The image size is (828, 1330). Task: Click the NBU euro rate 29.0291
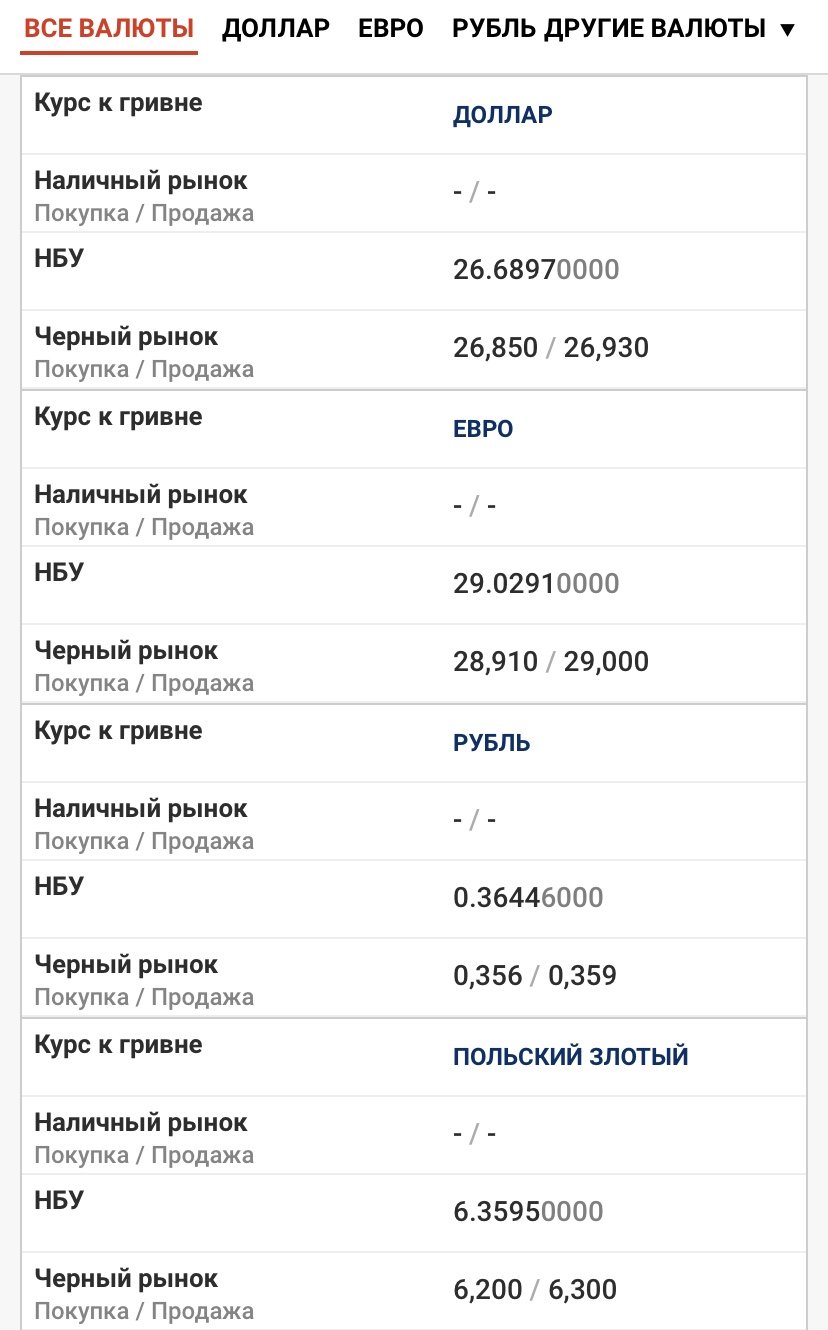coord(536,584)
